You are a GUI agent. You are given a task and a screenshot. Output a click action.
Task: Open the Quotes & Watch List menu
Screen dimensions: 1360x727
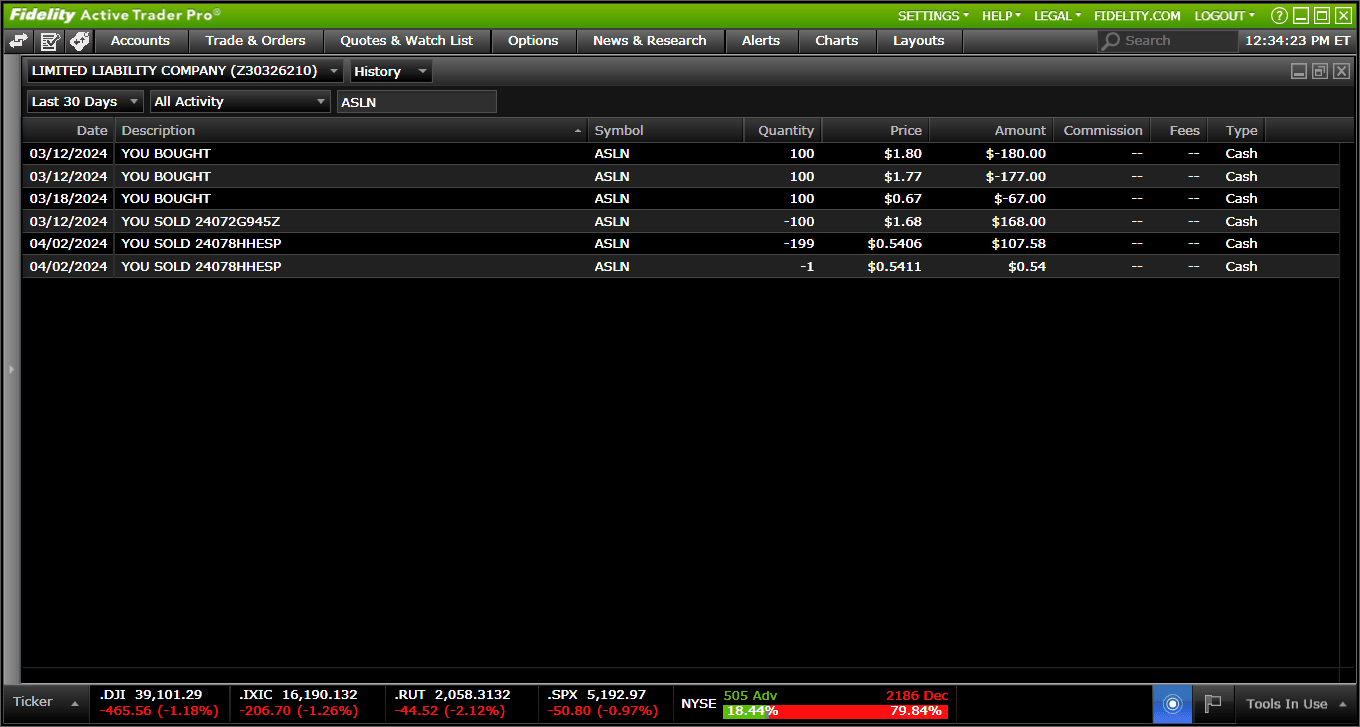407,41
